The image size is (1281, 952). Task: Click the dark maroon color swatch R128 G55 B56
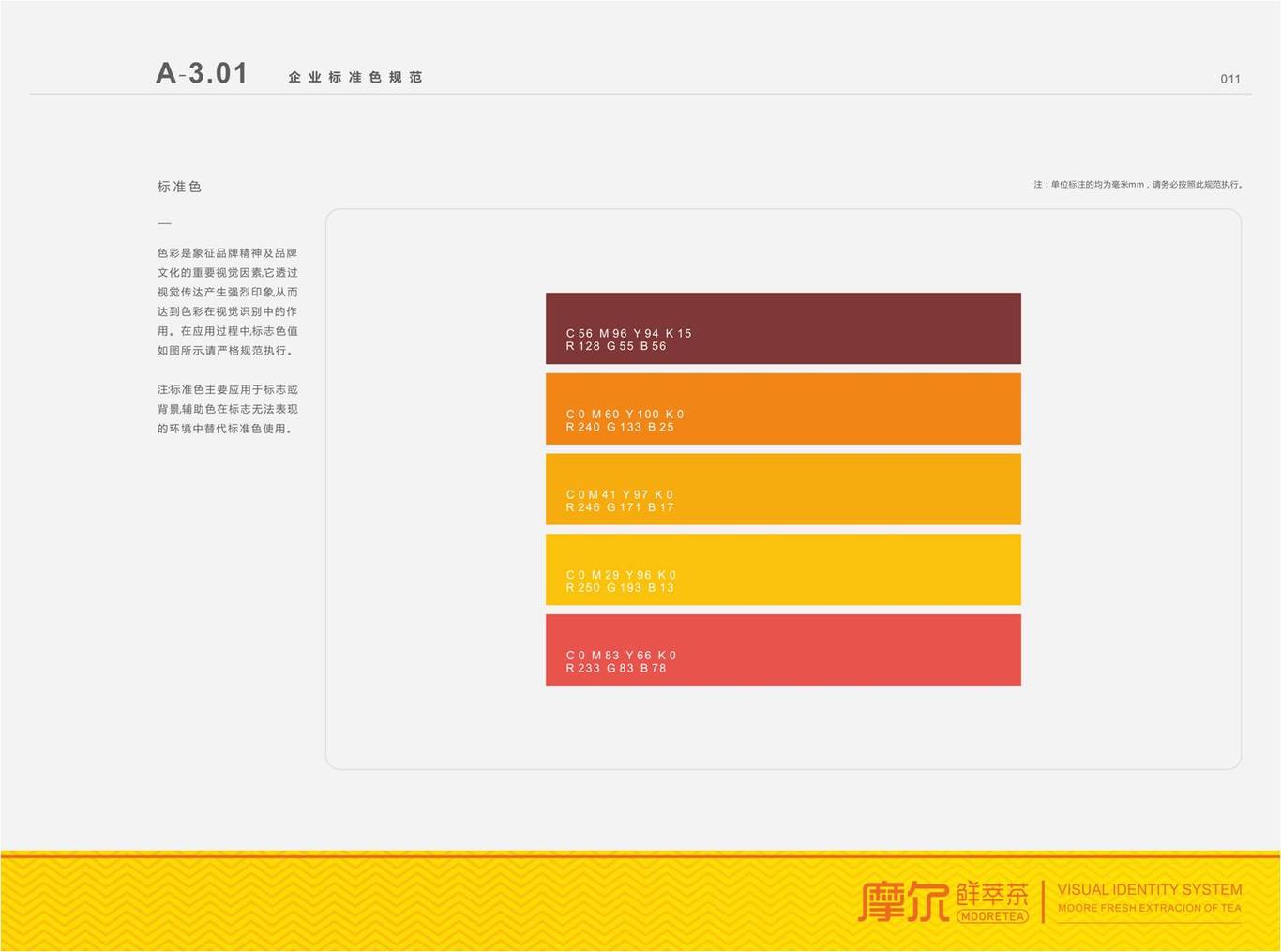coord(783,328)
